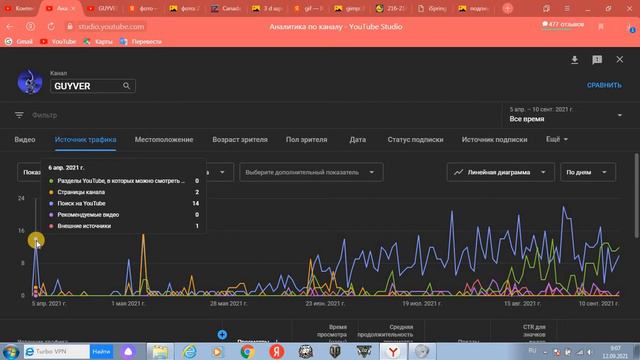The image size is (640, 360).
Task: Download the analytics report
Action: (x=574, y=60)
